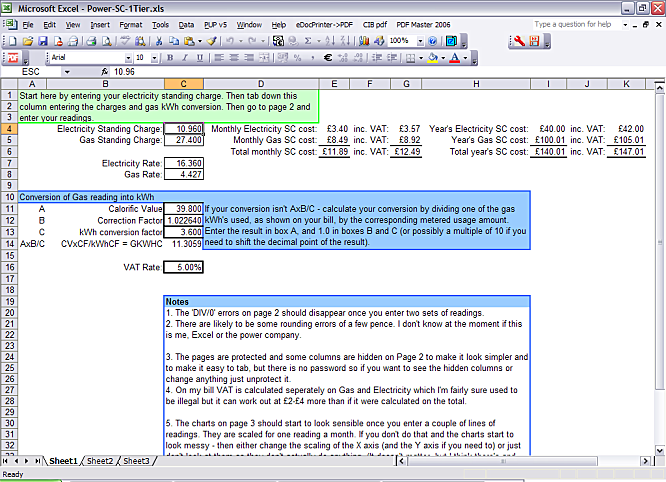Toggle Bold formatting
The height and width of the screenshot is (482, 666).
170,57
